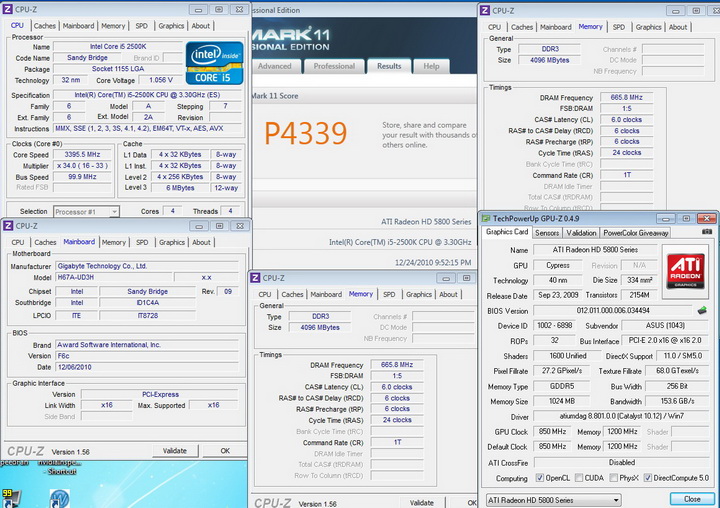Click the Manufacturer field 'Gigabyte Technology Co., Ltd.'
Image resolution: width=720 pixels, height=508 pixels.
point(147,266)
